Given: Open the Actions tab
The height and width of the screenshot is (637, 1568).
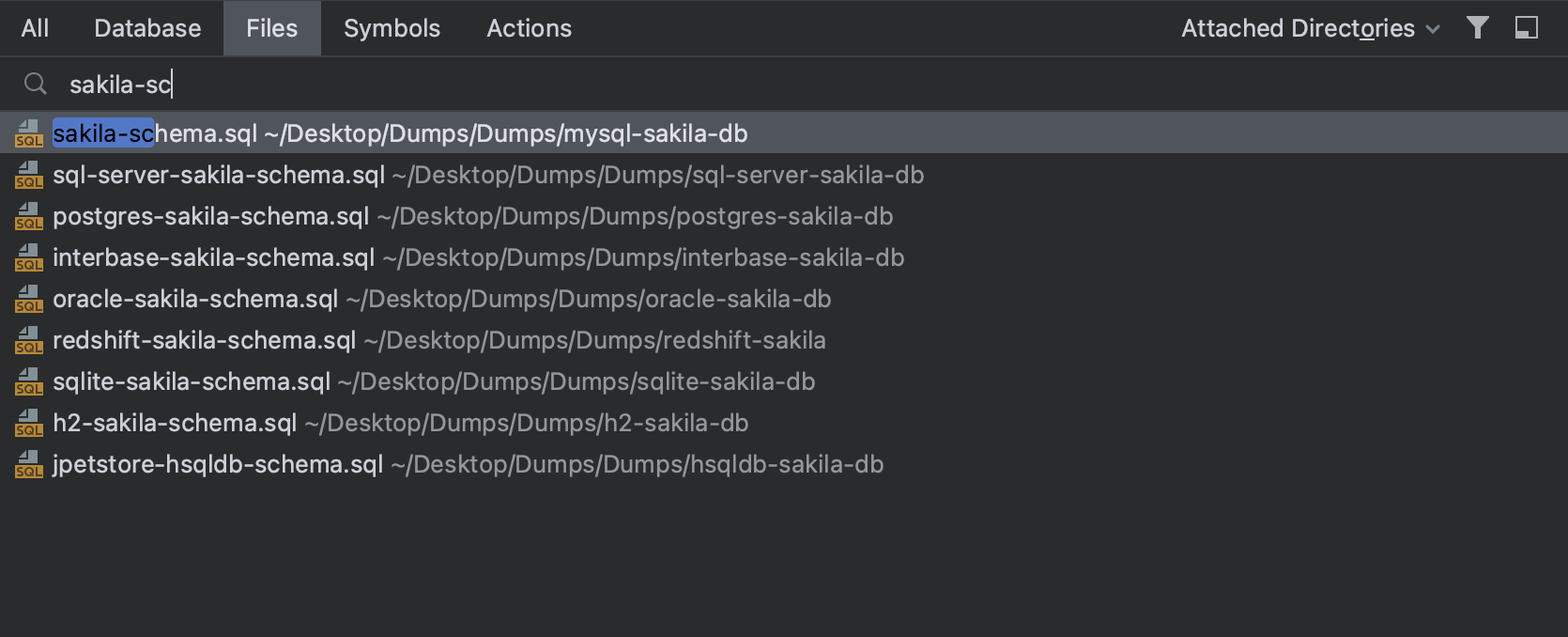Looking at the screenshot, I should coord(529,28).
